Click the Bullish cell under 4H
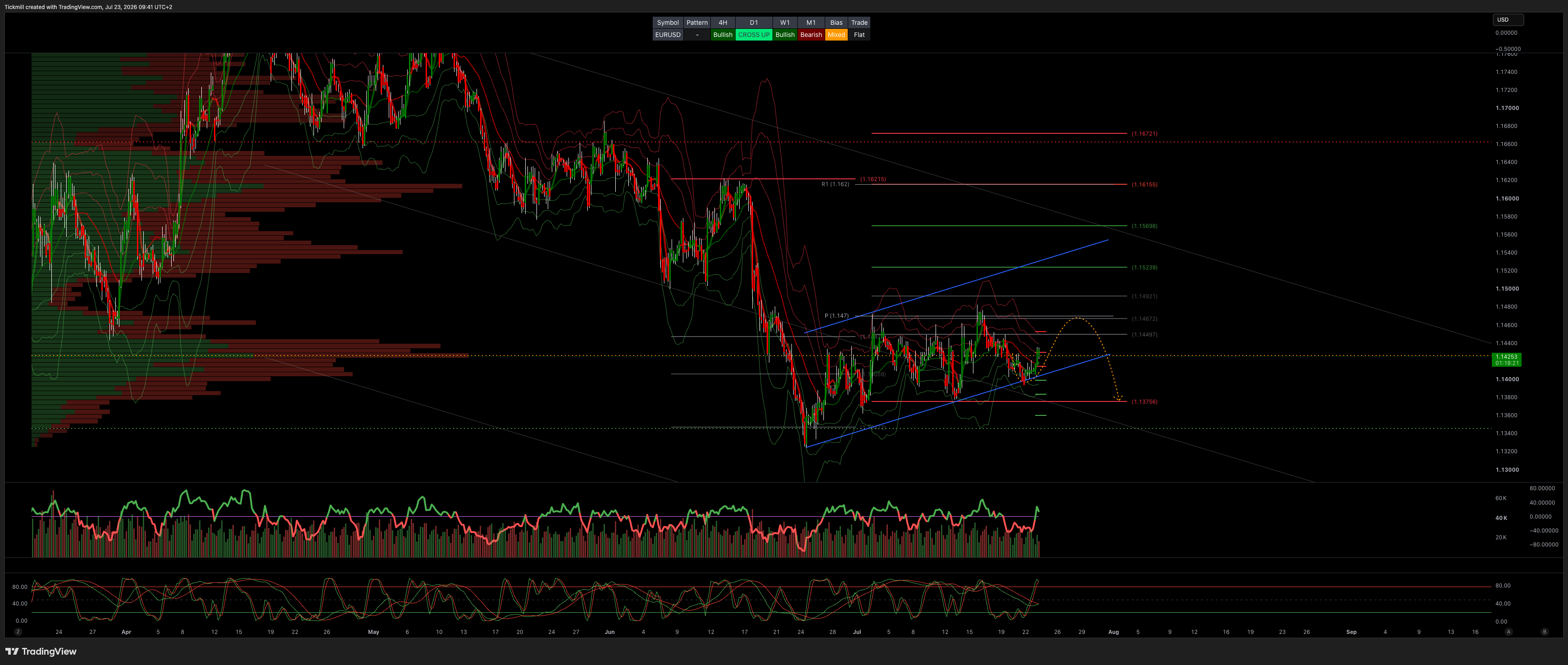 coord(723,35)
